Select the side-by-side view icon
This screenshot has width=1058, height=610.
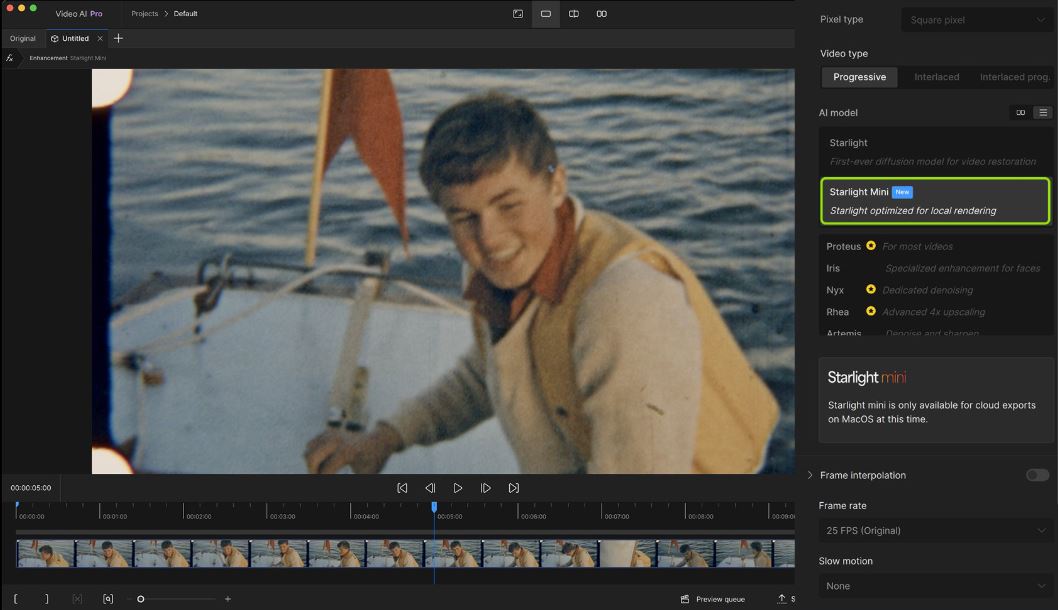pyautogui.click(x=601, y=14)
